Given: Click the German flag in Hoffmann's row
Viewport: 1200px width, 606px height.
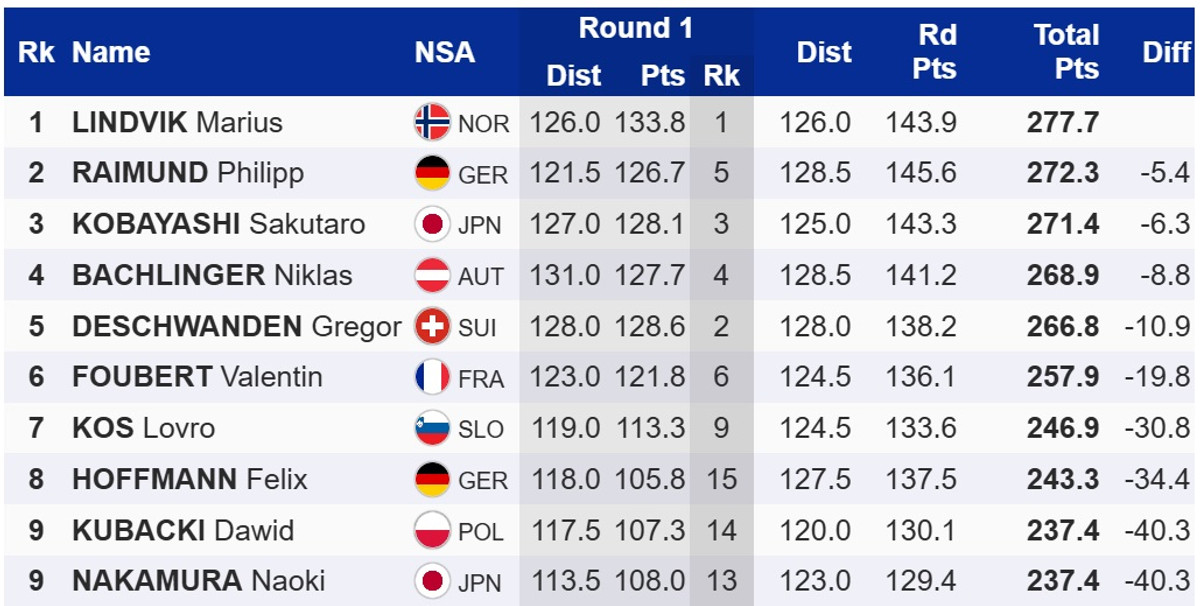Looking at the screenshot, I should click(432, 479).
